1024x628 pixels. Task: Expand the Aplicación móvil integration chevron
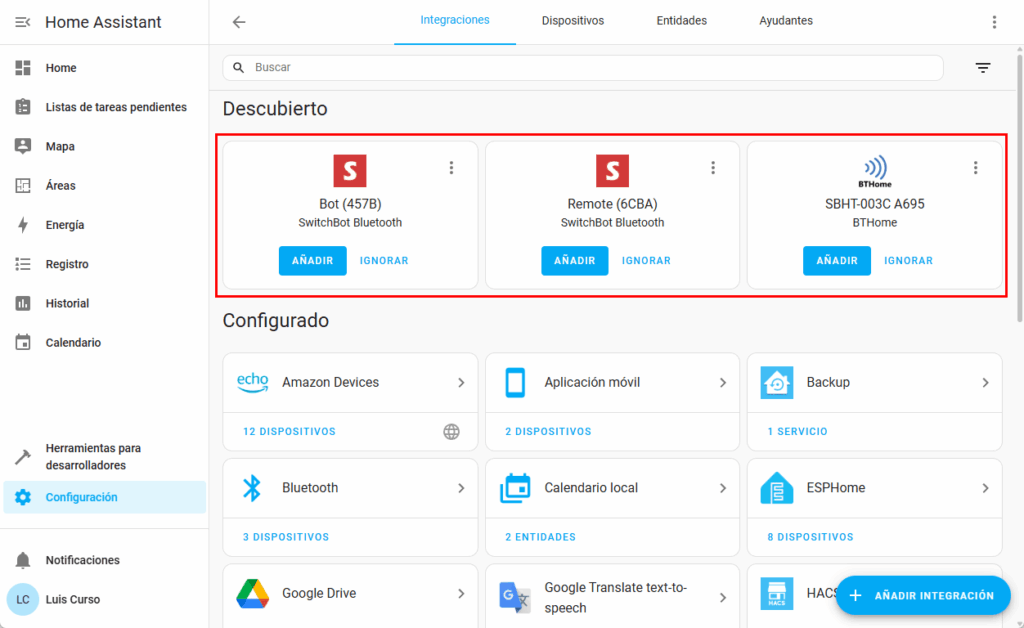coord(723,383)
